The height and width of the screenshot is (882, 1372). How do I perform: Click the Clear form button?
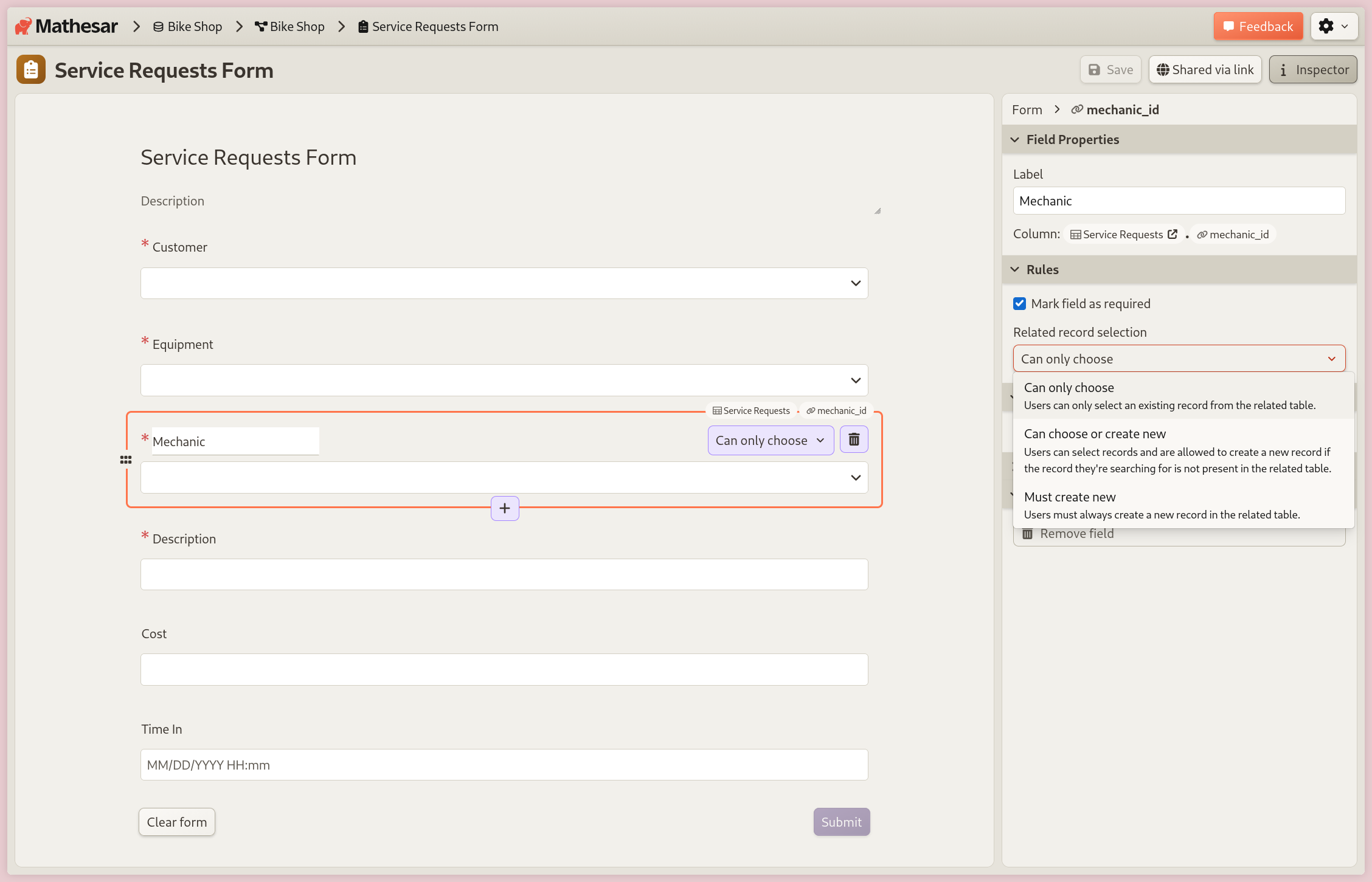coord(176,821)
